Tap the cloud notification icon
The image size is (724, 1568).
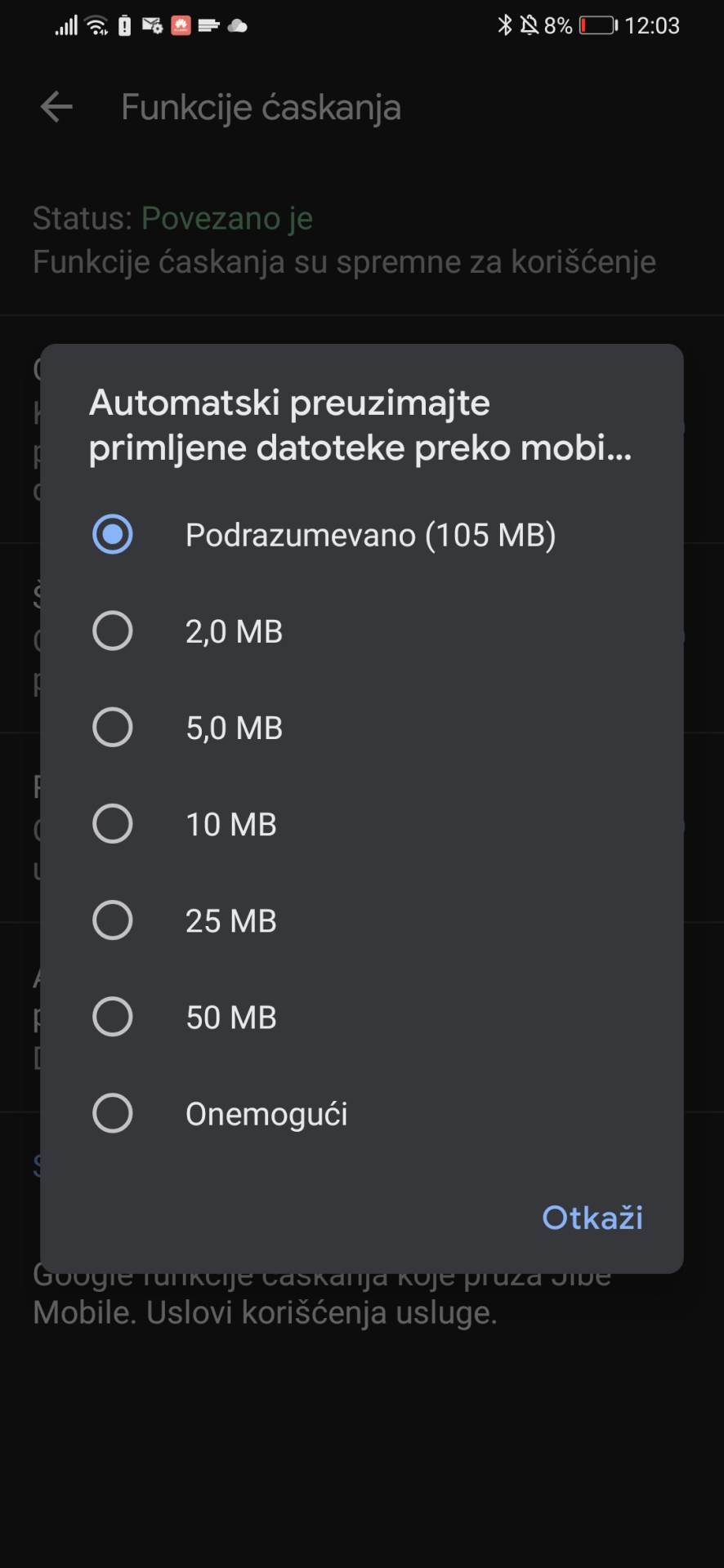coord(237,26)
